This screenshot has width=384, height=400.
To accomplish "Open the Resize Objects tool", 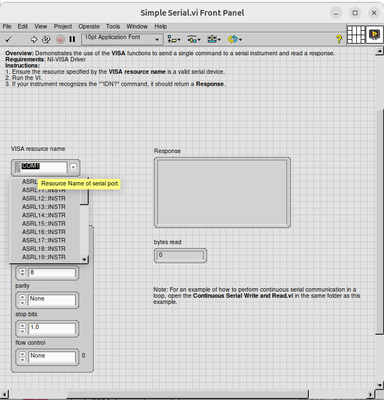I will [214, 39].
